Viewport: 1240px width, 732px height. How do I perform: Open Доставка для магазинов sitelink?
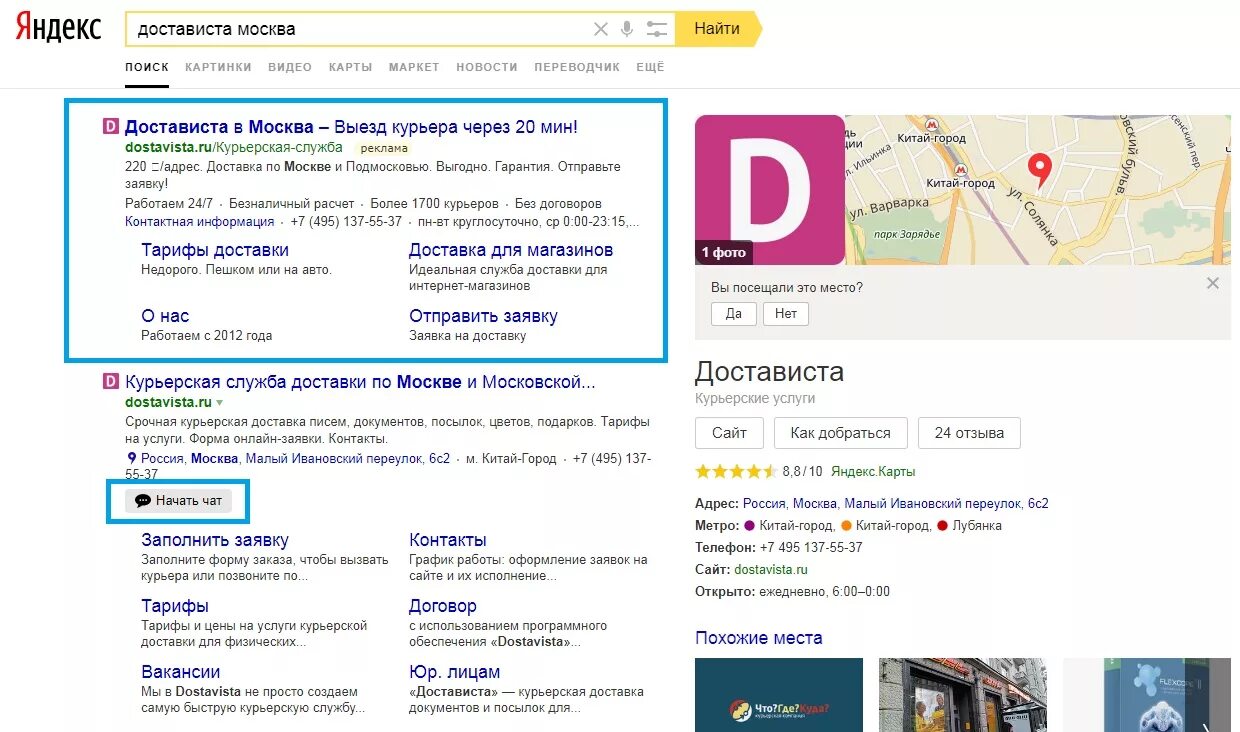(511, 250)
